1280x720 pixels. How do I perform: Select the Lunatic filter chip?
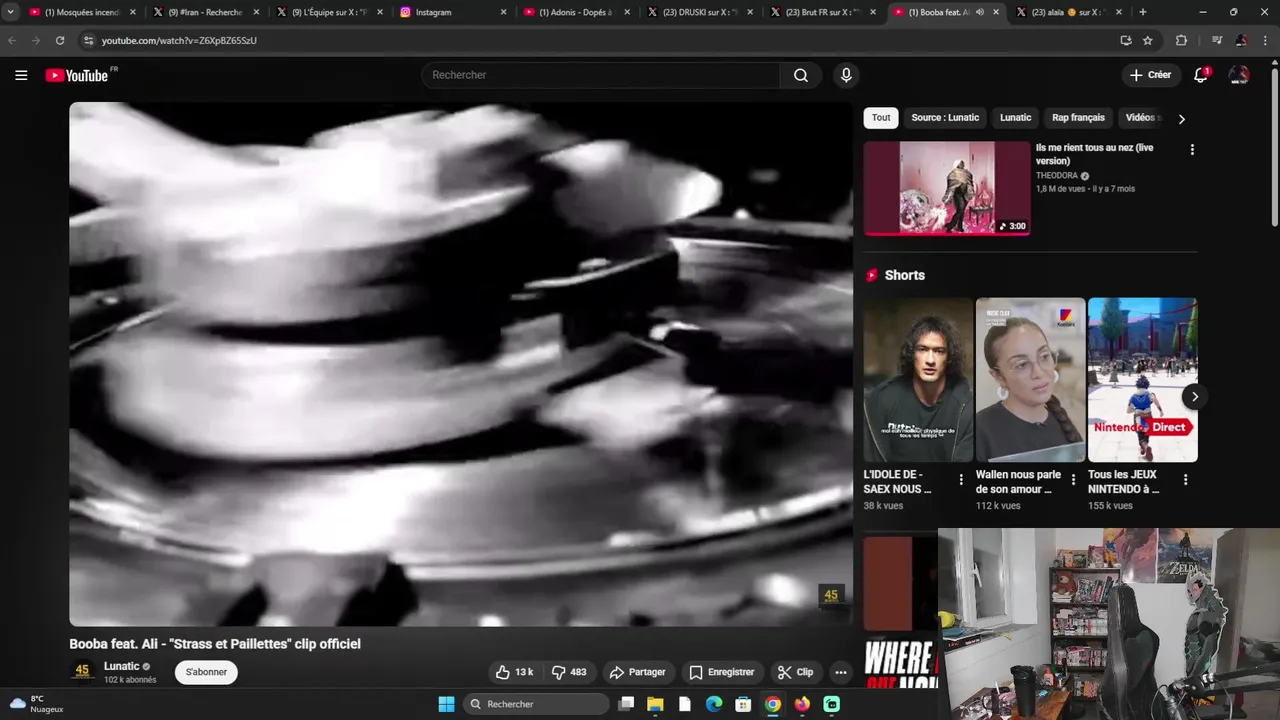(1015, 118)
